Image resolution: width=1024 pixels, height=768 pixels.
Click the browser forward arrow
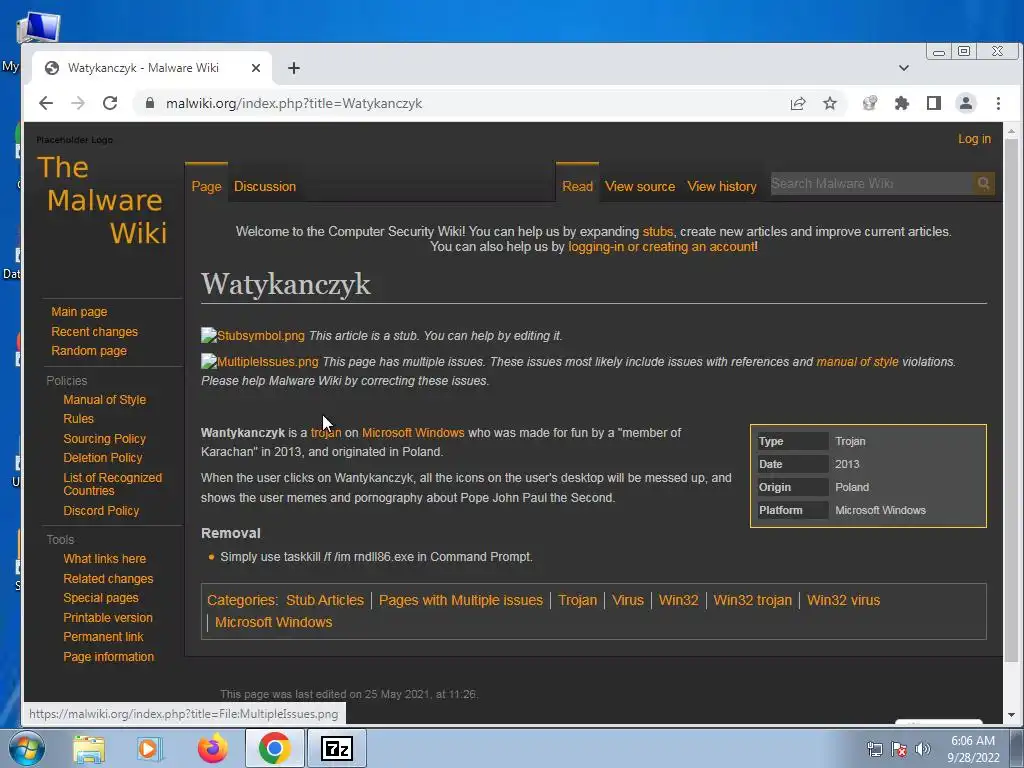click(78, 103)
